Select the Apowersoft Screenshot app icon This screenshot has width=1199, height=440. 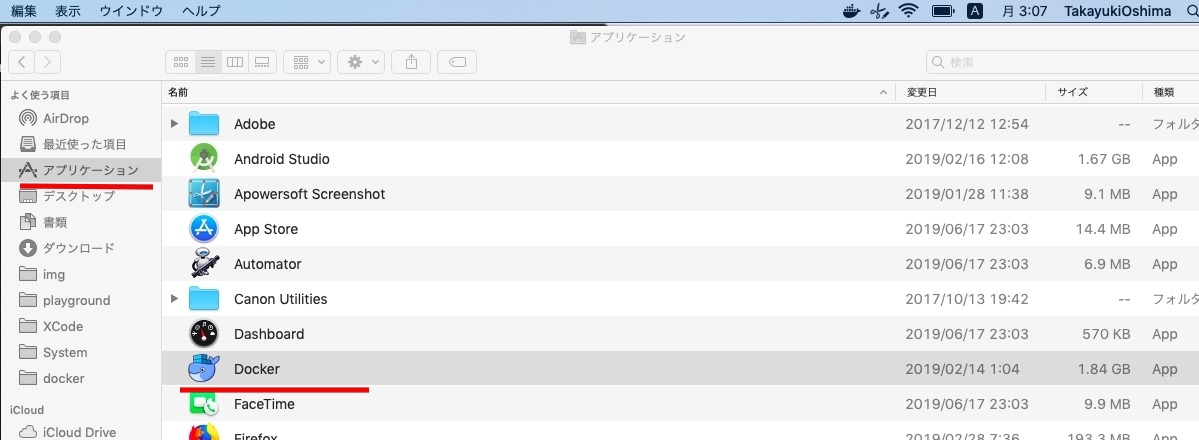point(204,194)
